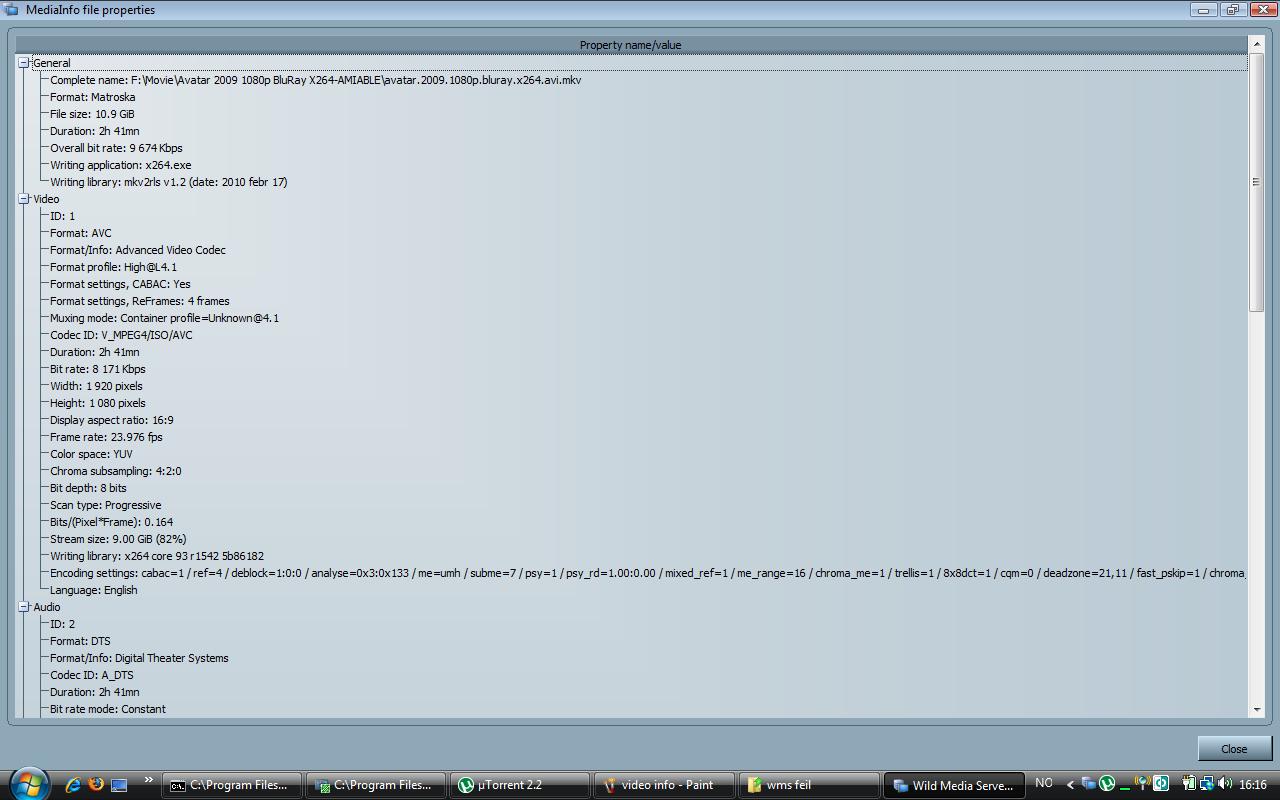Click the volume speaker tray icon

coord(1225,784)
